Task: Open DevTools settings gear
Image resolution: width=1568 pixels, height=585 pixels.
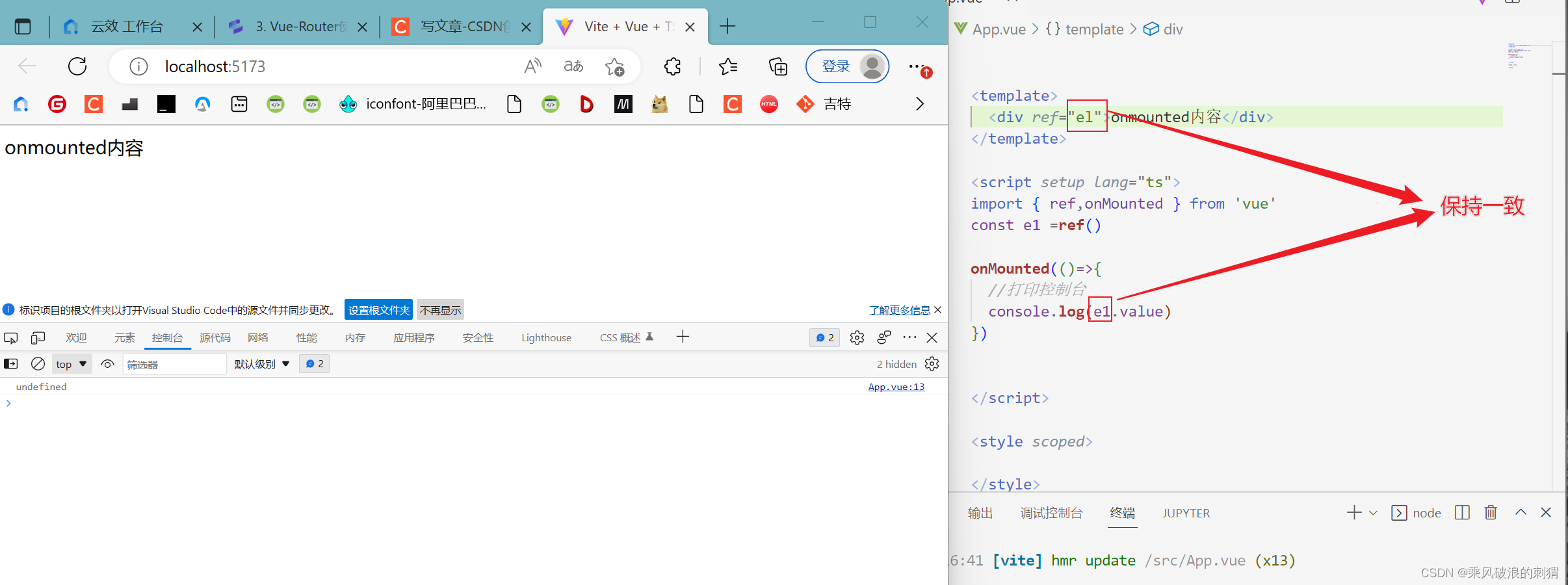Action: point(857,338)
